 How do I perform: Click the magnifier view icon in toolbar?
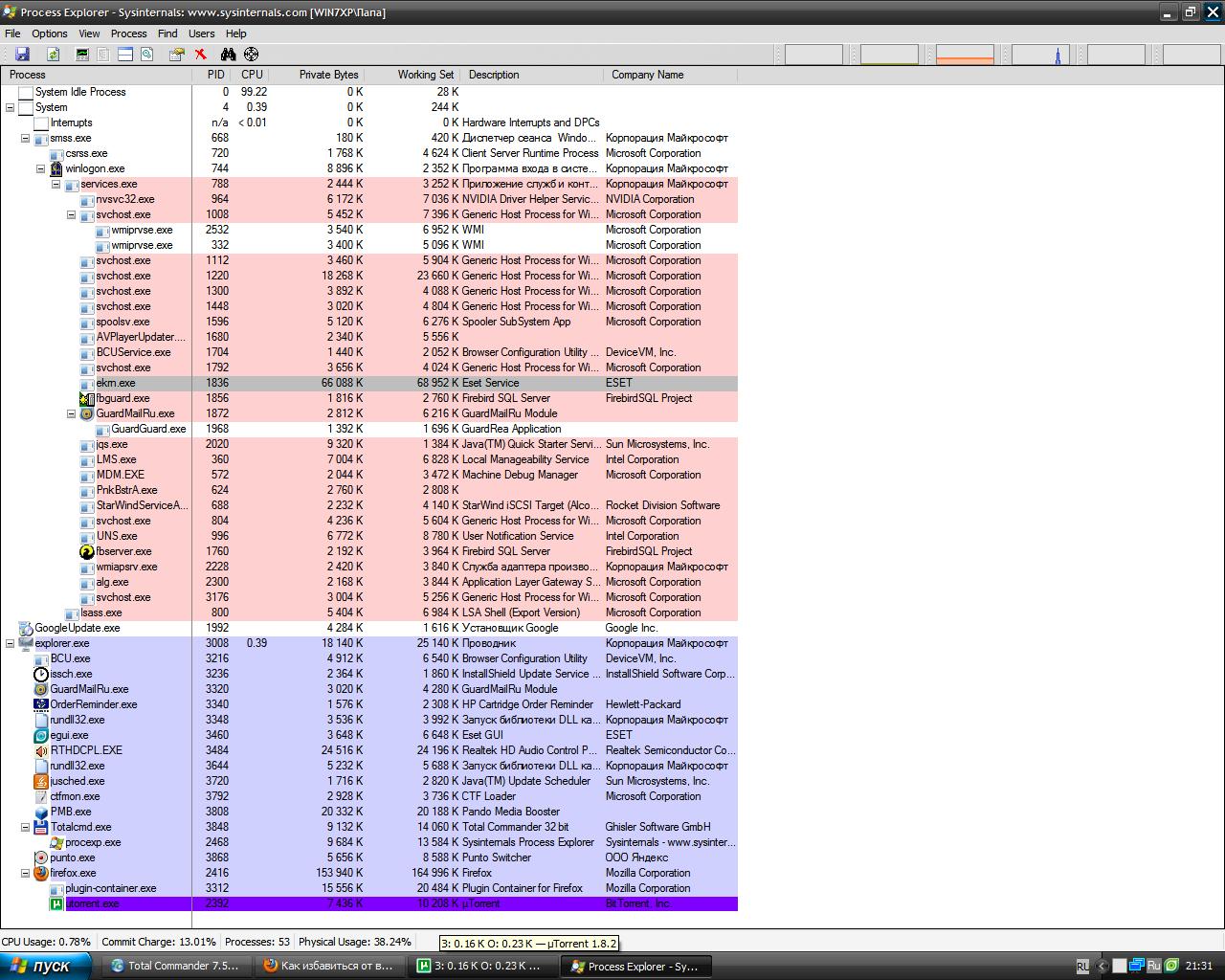tap(146, 55)
